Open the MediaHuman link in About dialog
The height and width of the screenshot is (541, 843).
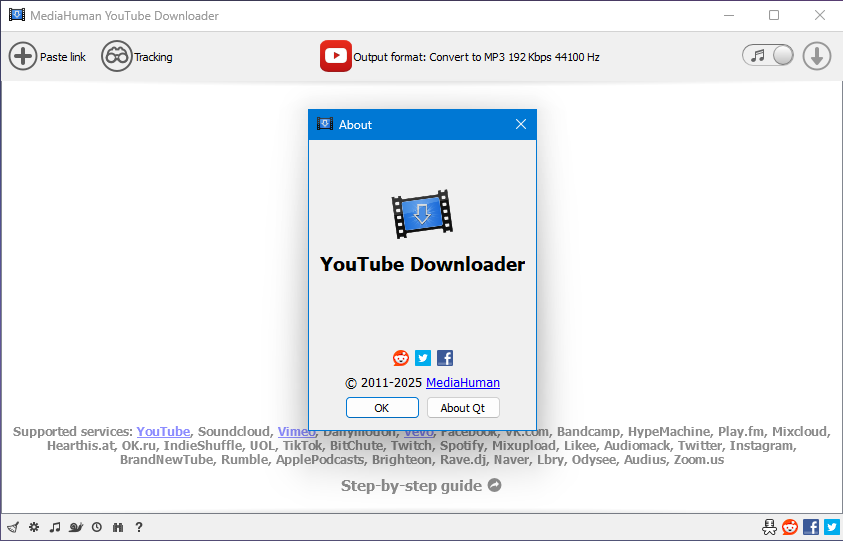[x=463, y=382]
